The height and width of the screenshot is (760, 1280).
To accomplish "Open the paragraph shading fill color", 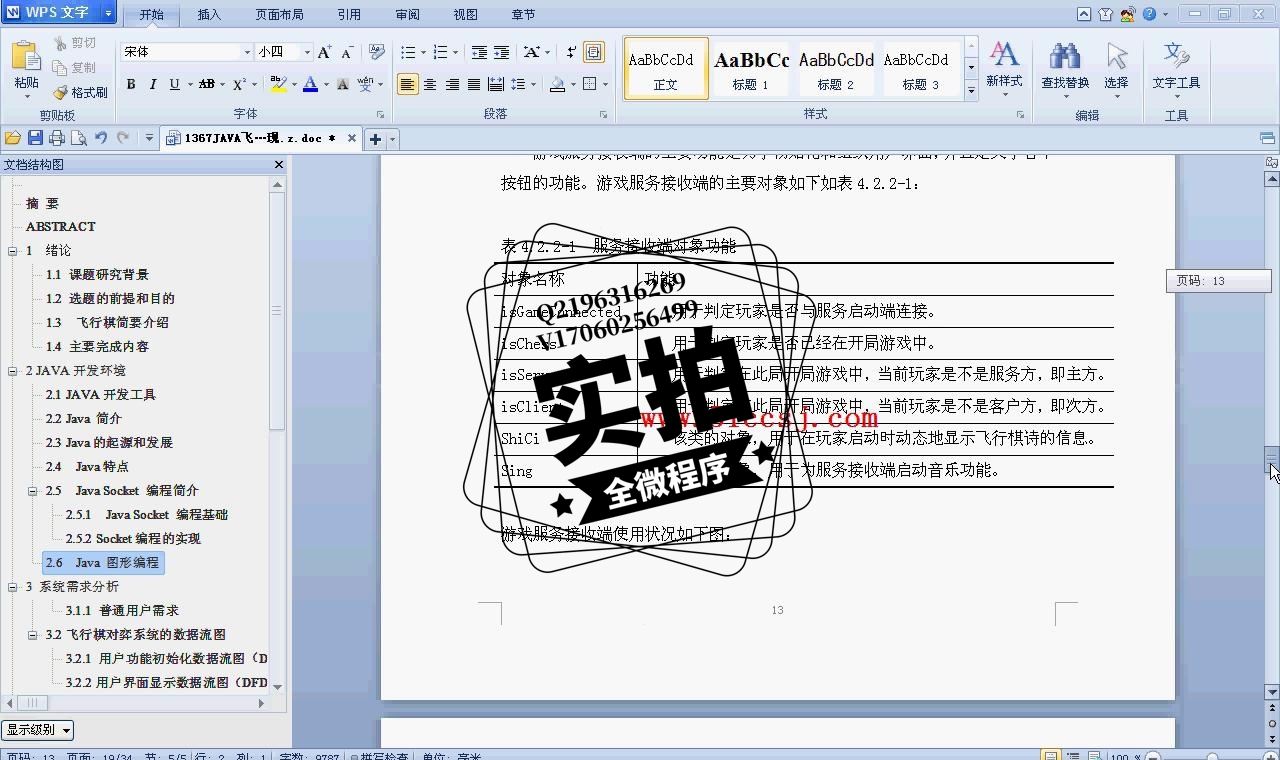I will (558, 85).
